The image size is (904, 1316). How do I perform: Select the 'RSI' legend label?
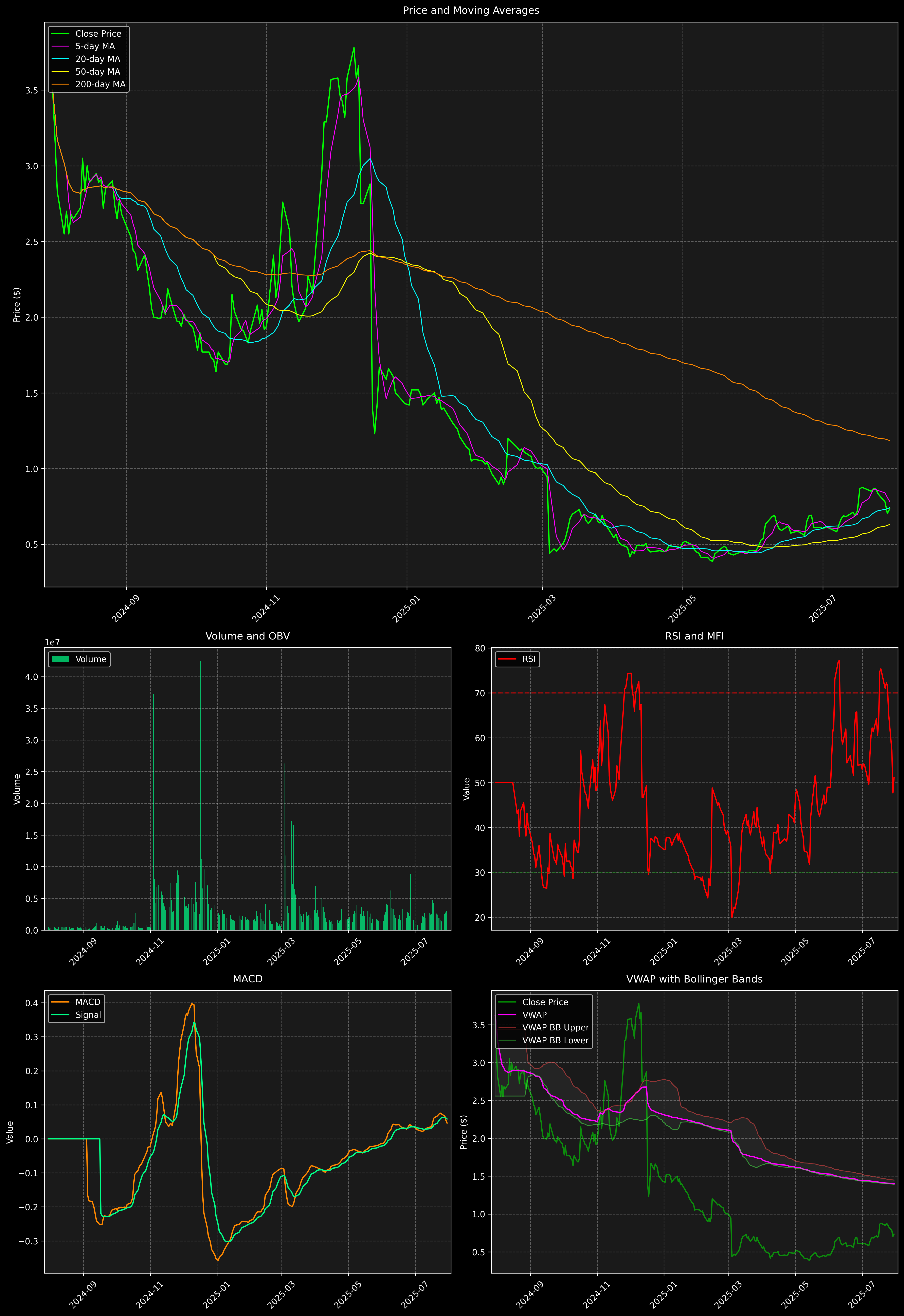tap(529, 659)
